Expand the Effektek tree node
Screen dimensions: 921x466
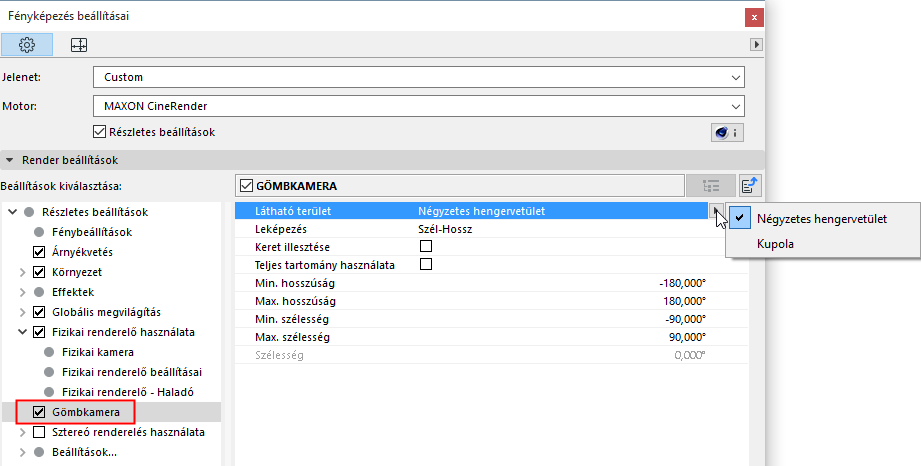point(22,292)
